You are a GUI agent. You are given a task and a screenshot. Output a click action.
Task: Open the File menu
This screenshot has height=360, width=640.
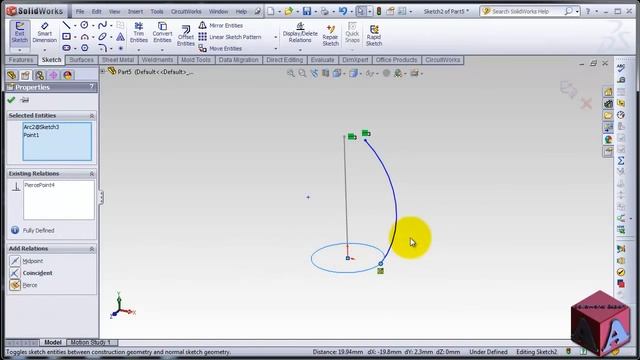[80, 11]
